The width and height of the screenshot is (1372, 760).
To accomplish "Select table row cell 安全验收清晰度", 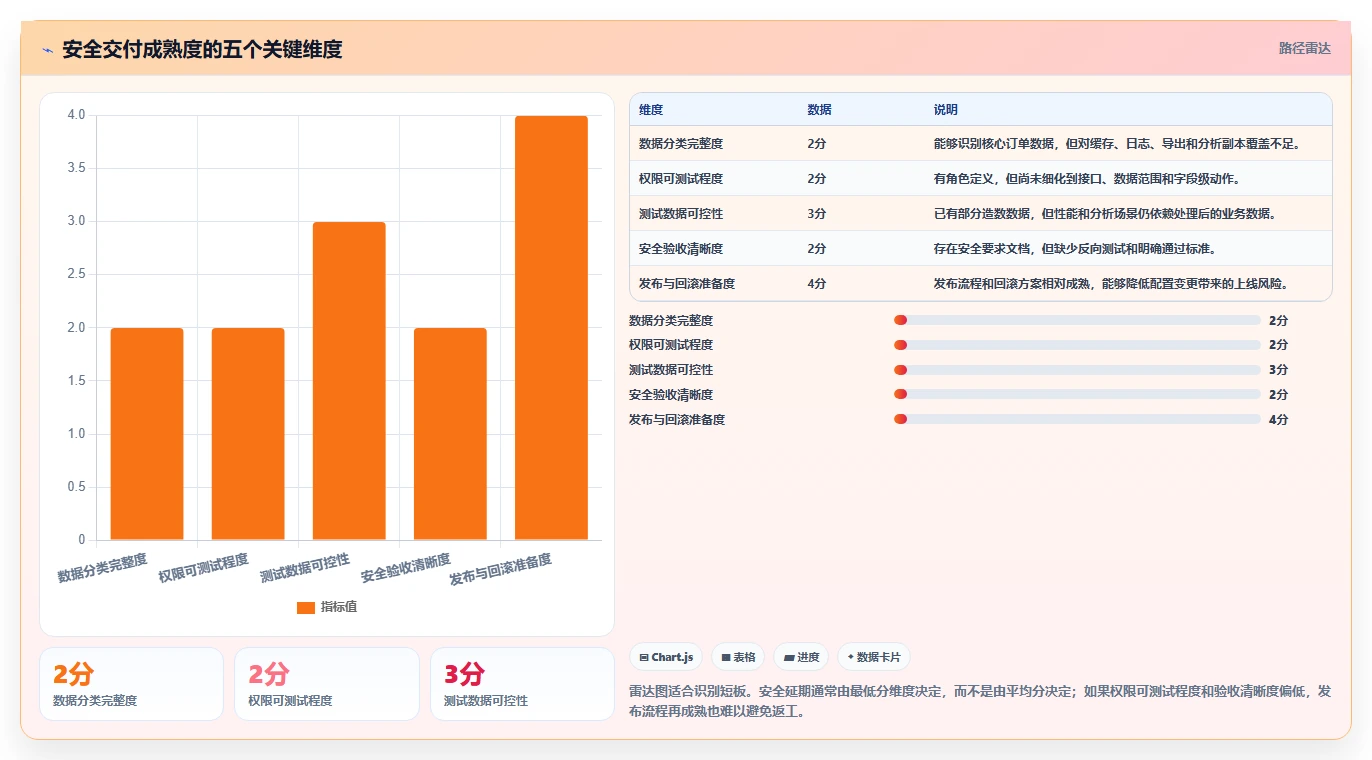I will pos(681,249).
